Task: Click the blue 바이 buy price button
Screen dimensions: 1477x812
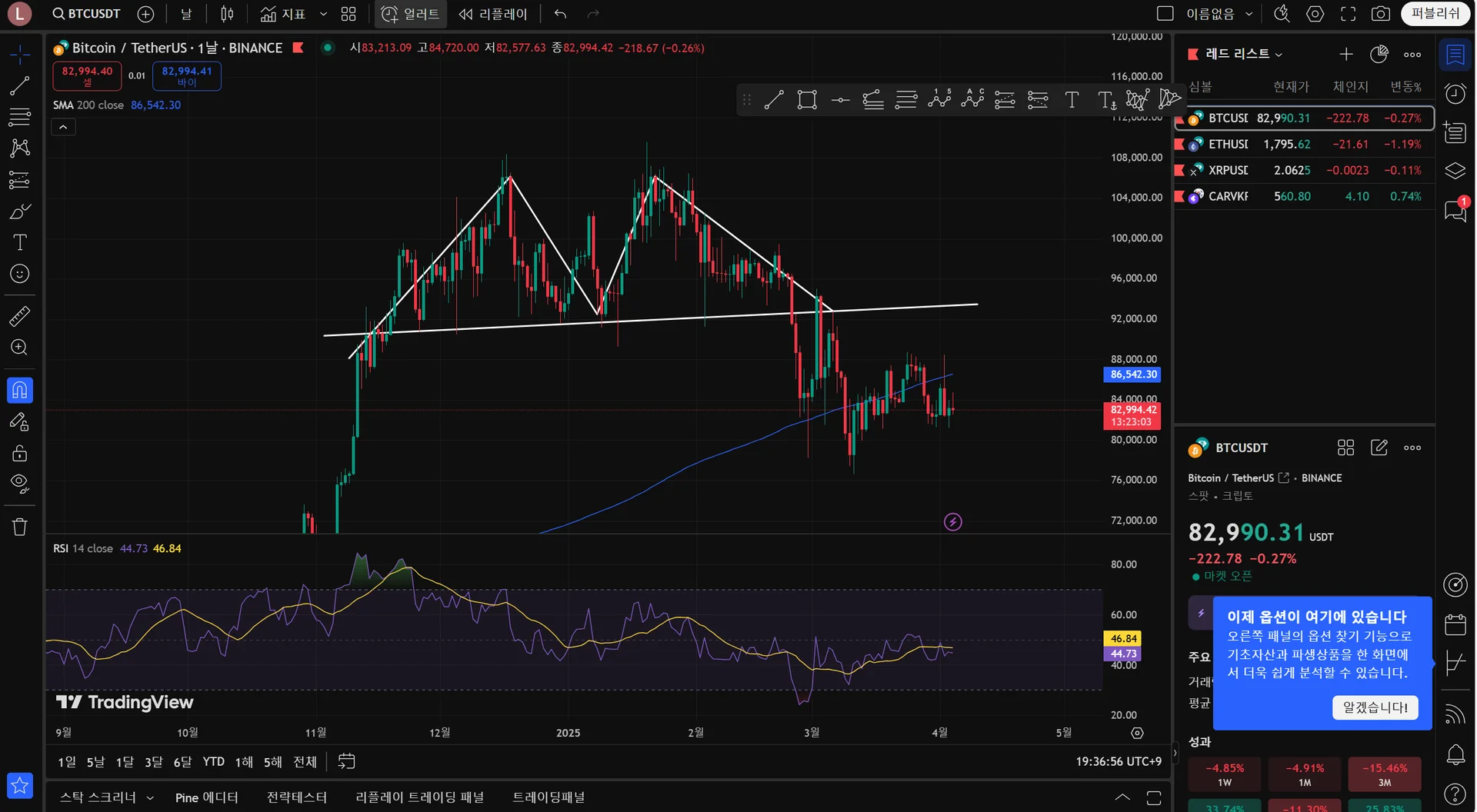Action: pyautogui.click(x=187, y=76)
